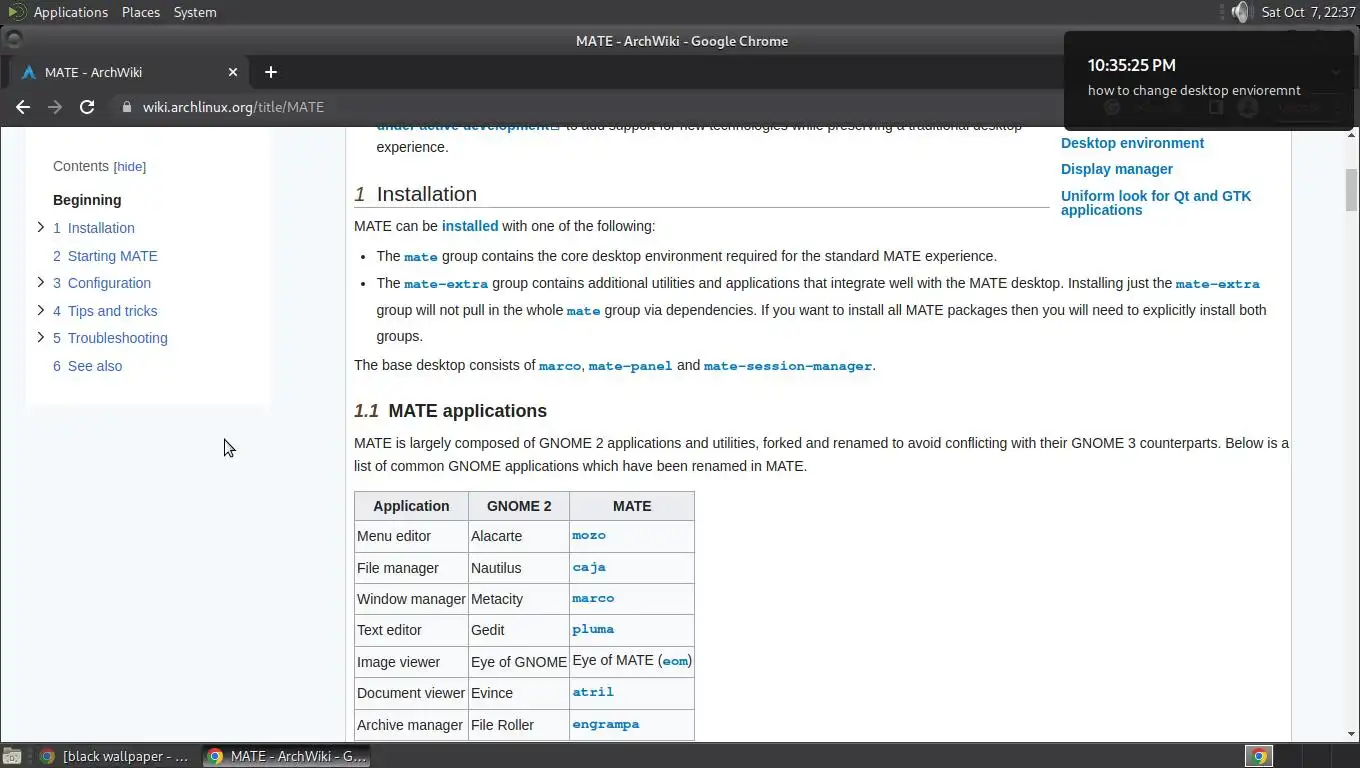1360x768 pixels.
Task: Follow the 'installed' hyperlink
Action: coord(470,226)
